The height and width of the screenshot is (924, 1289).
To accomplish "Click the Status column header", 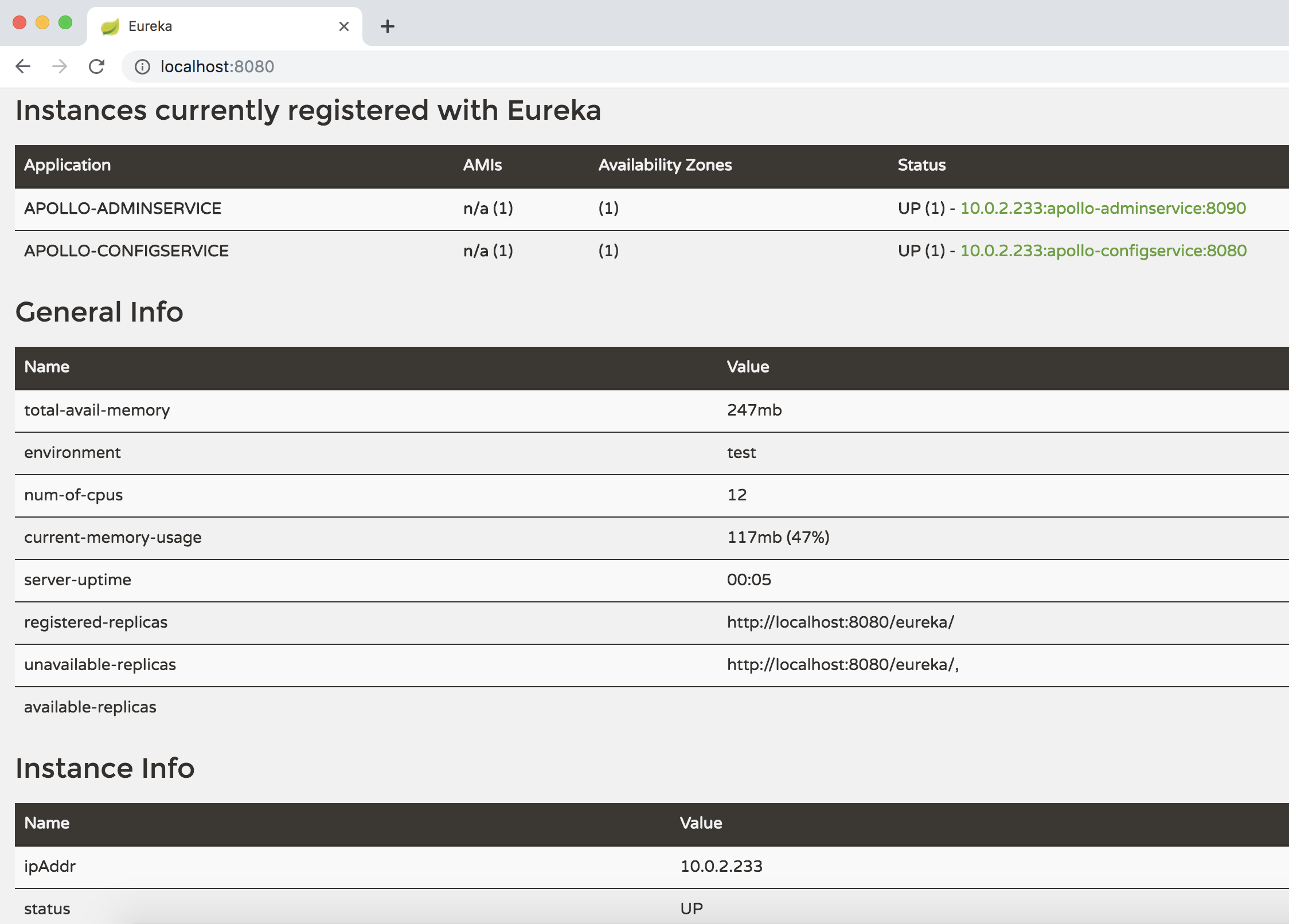I will (x=921, y=165).
